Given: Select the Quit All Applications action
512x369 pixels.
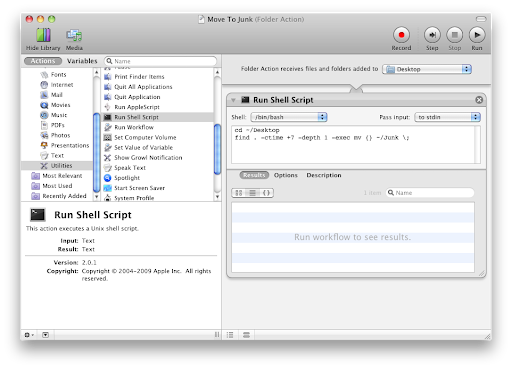Looking at the screenshot, I should tap(143, 87).
